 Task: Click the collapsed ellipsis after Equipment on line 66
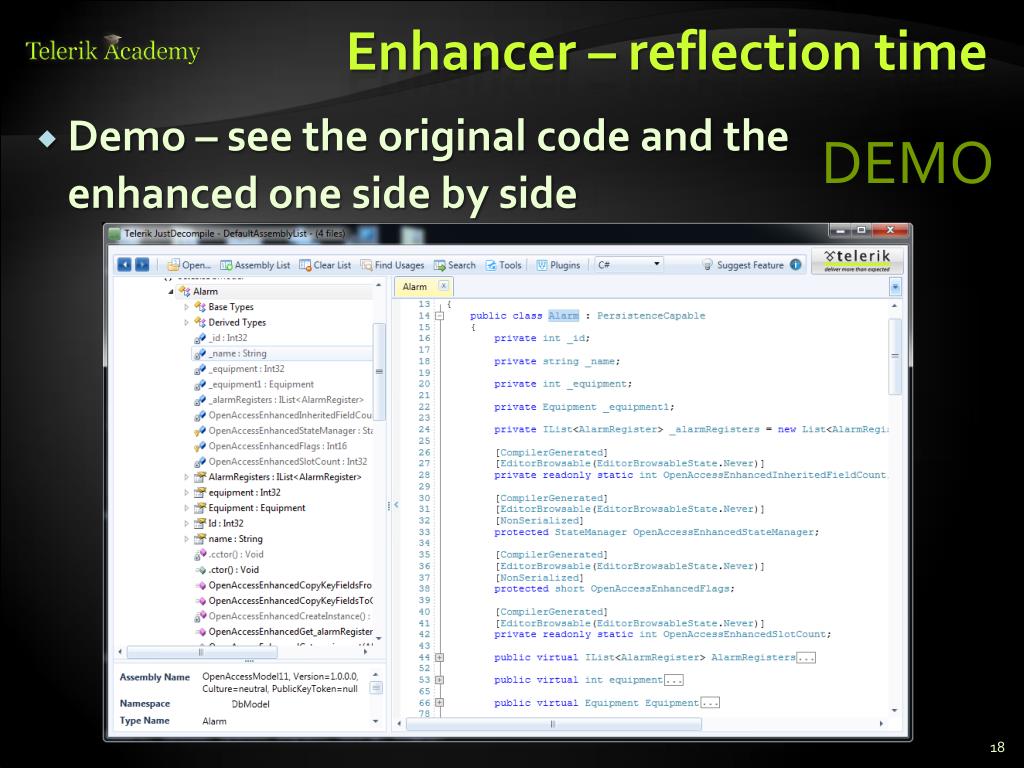tap(710, 703)
